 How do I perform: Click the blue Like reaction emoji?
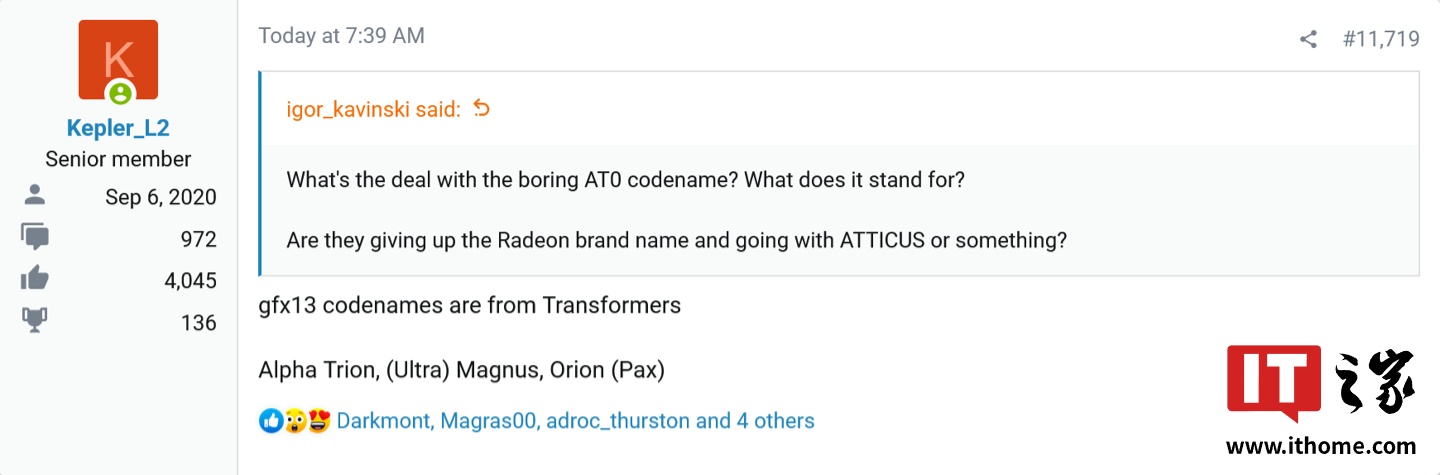(x=270, y=421)
